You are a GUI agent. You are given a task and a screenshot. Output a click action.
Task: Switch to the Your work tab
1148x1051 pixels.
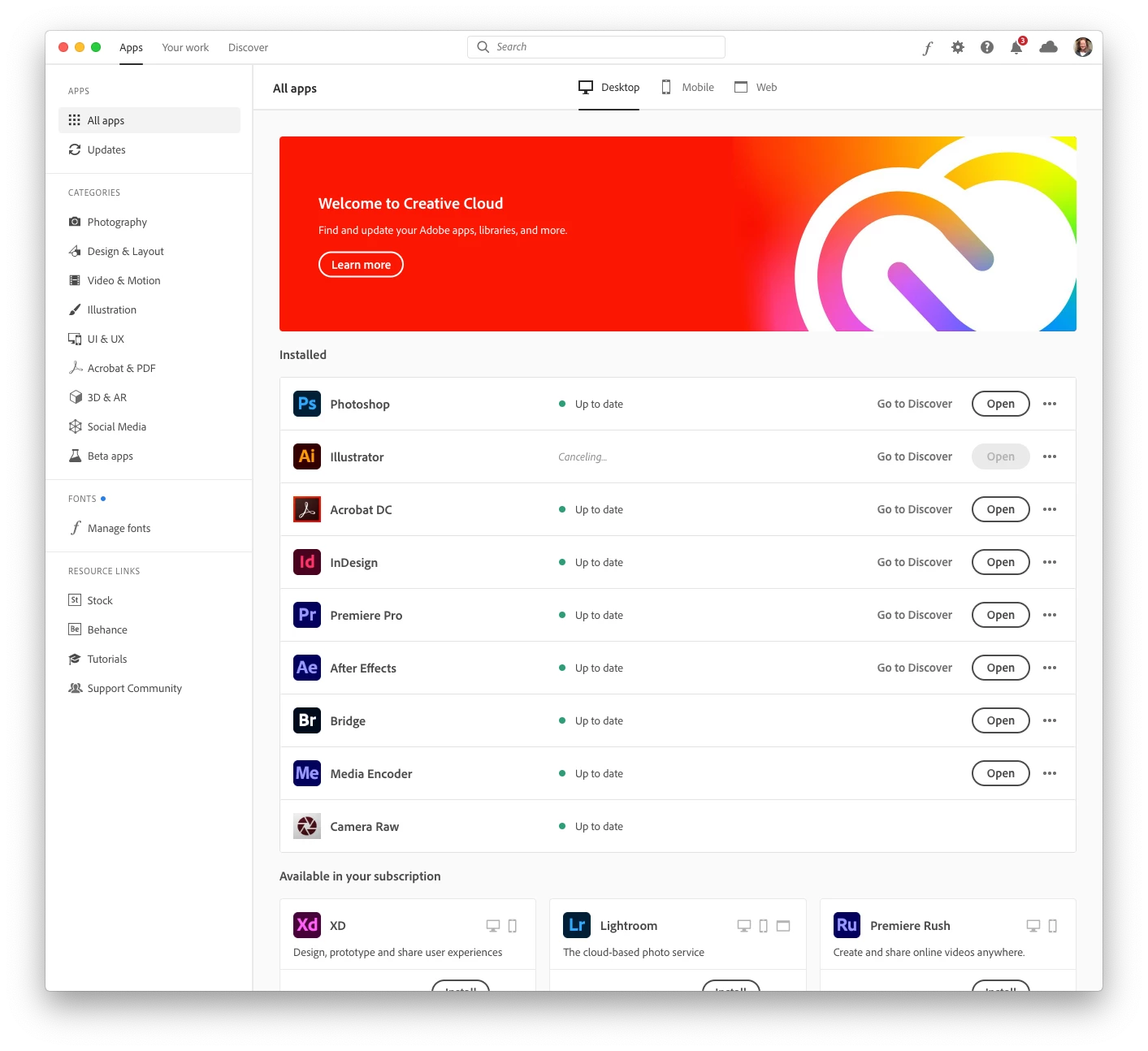pyautogui.click(x=185, y=47)
